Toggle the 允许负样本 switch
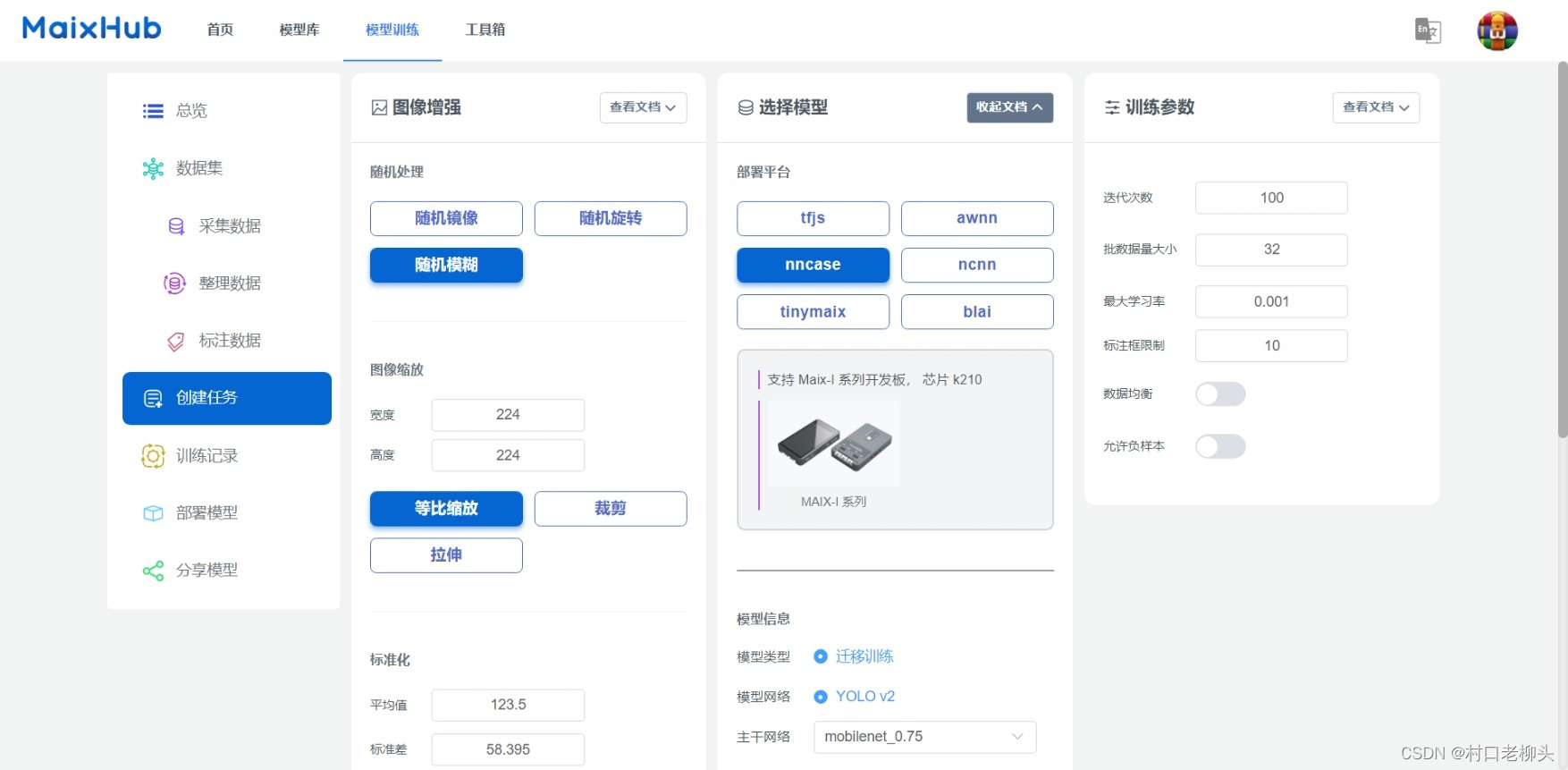The width and height of the screenshot is (1568, 770). click(1220, 446)
